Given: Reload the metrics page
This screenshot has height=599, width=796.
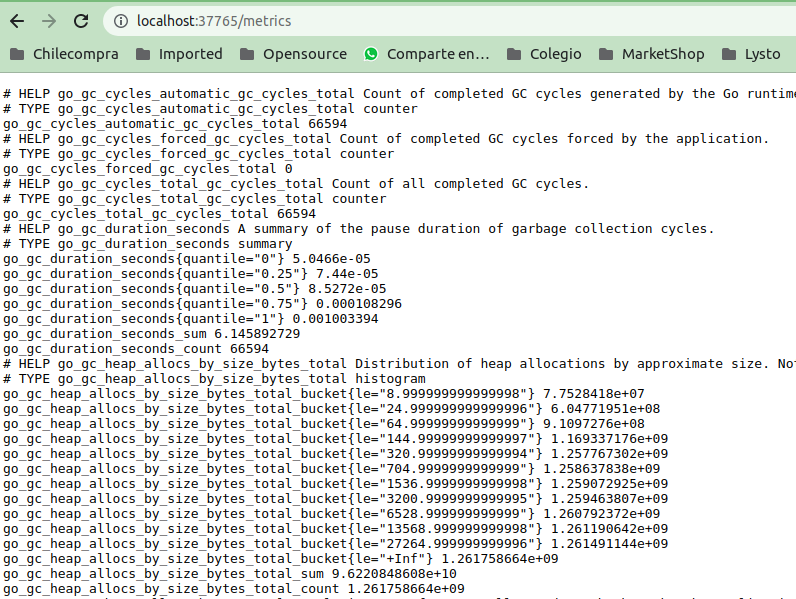Looking at the screenshot, I should click(x=81, y=21).
